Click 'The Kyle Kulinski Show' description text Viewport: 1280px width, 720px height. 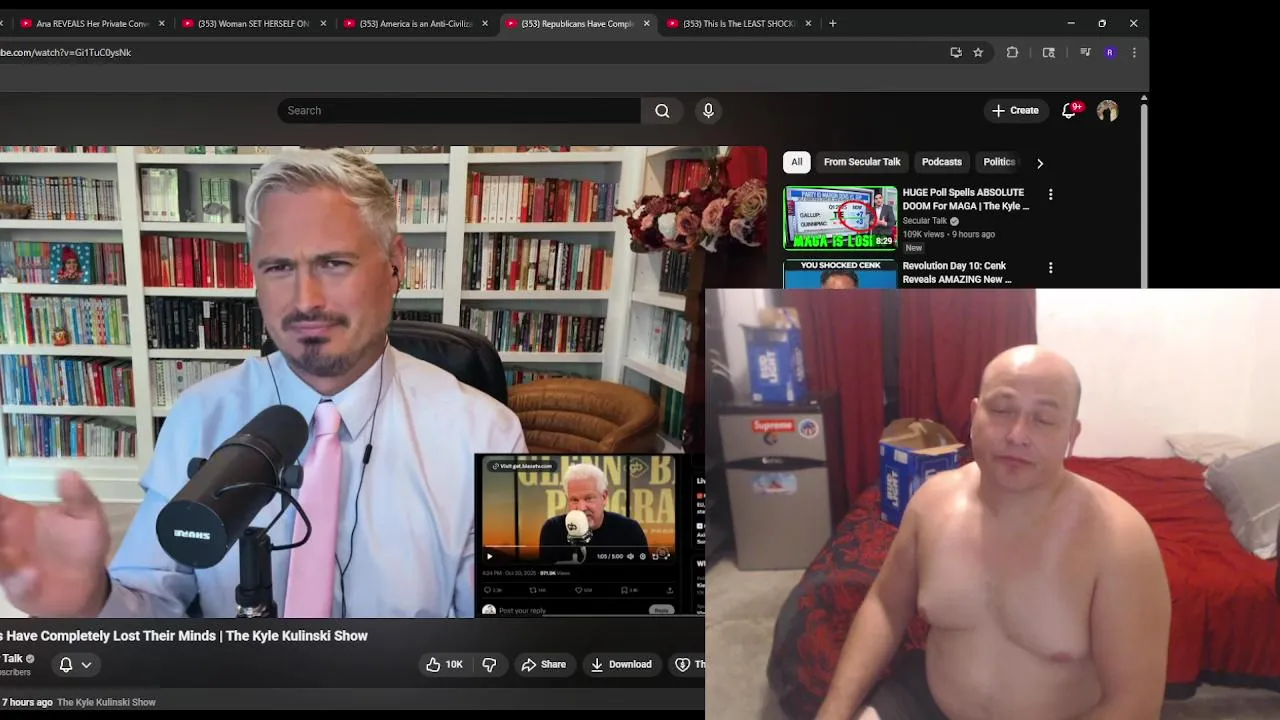[106, 702]
